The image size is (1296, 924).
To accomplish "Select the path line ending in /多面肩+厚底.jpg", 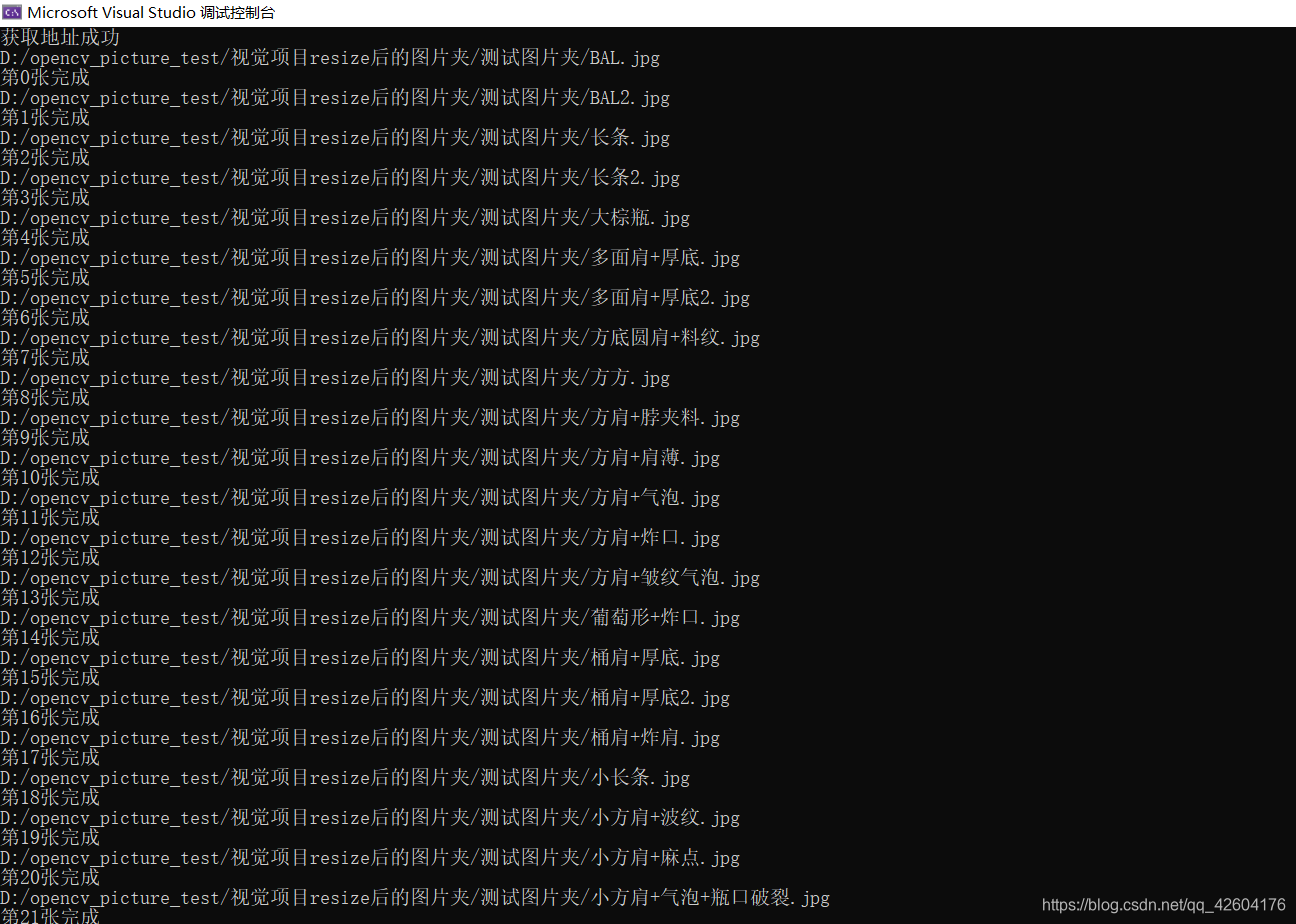I will point(370,258).
